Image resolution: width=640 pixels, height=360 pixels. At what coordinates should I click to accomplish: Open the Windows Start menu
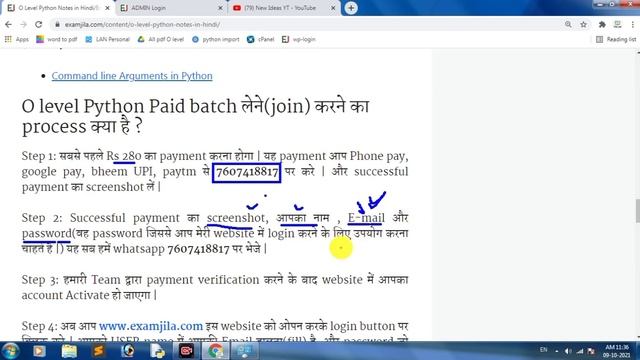[x=10, y=351]
